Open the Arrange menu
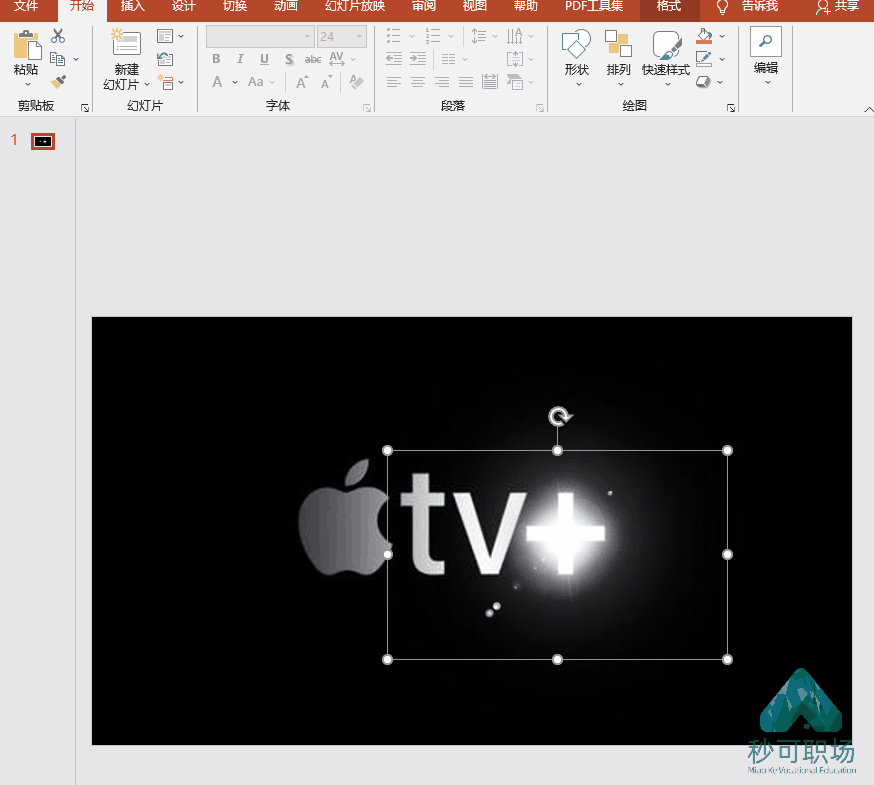Screen dimensions: 874x785 tap(618, 58)
